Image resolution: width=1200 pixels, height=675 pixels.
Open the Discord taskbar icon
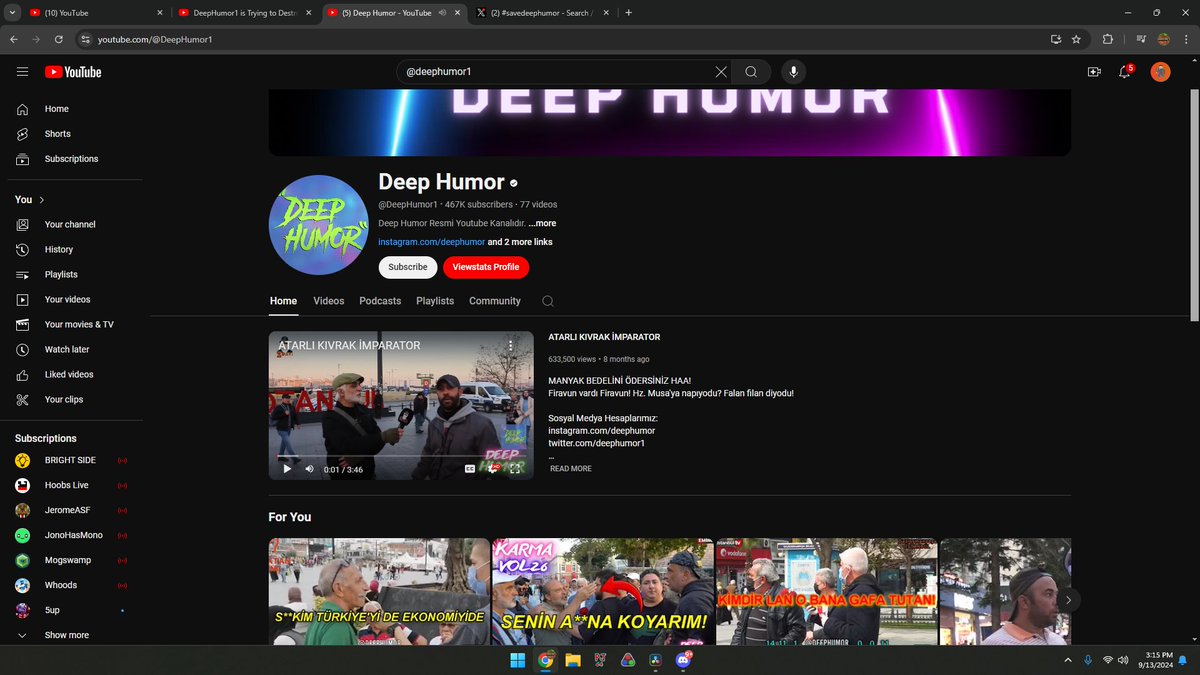(684, 660)
